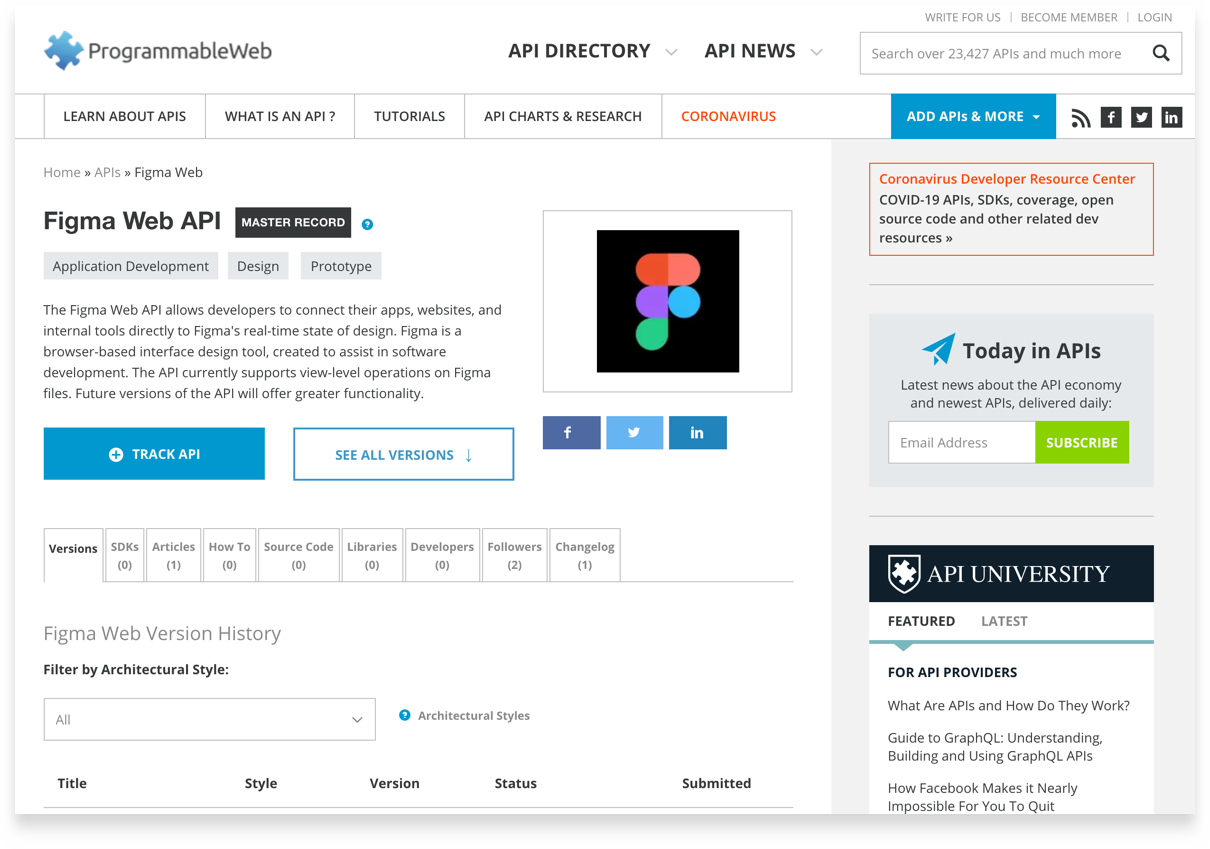Click the help icon beside MASTER RECORD
Viewport: 1210px width, 849px height.
pos(367,224)
